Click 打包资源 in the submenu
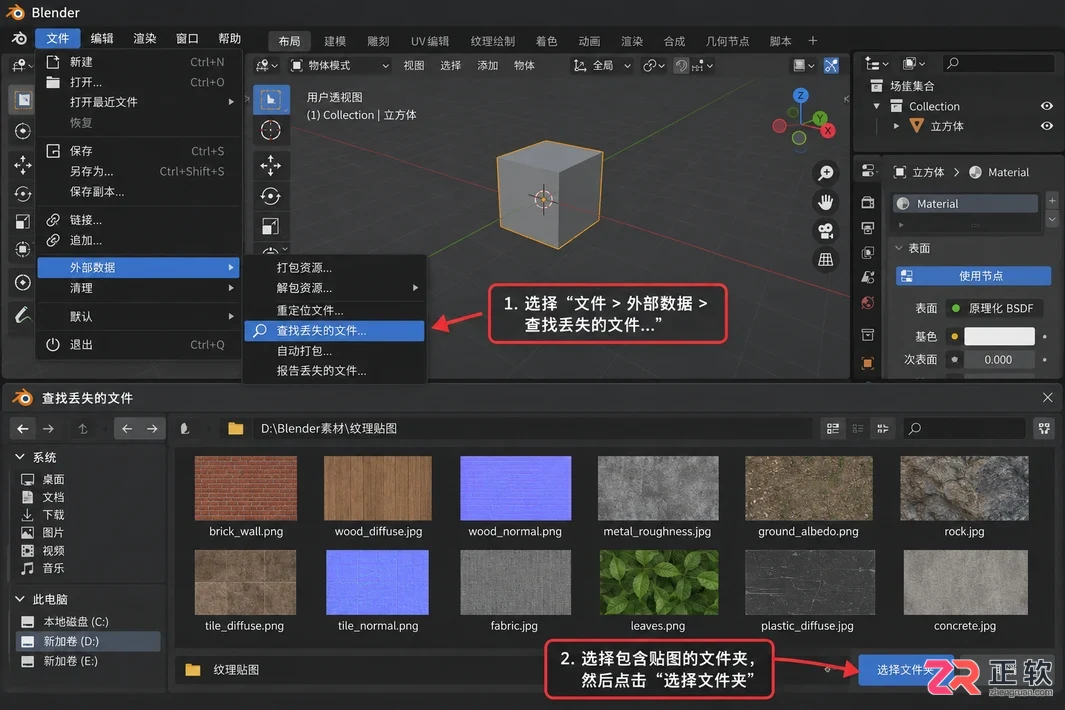The image size is (1065, 710). point(334,268)
